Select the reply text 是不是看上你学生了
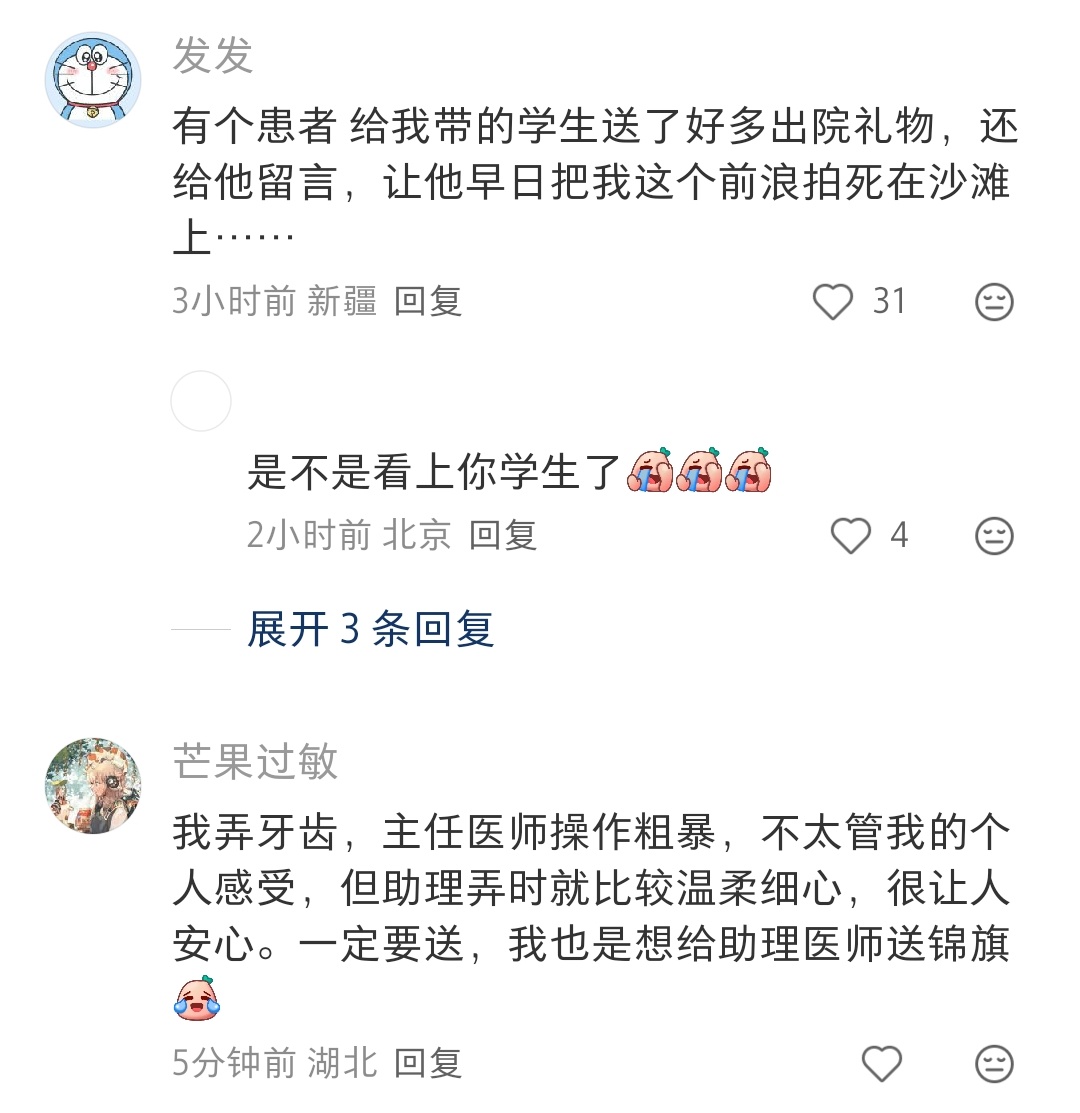 434,471
